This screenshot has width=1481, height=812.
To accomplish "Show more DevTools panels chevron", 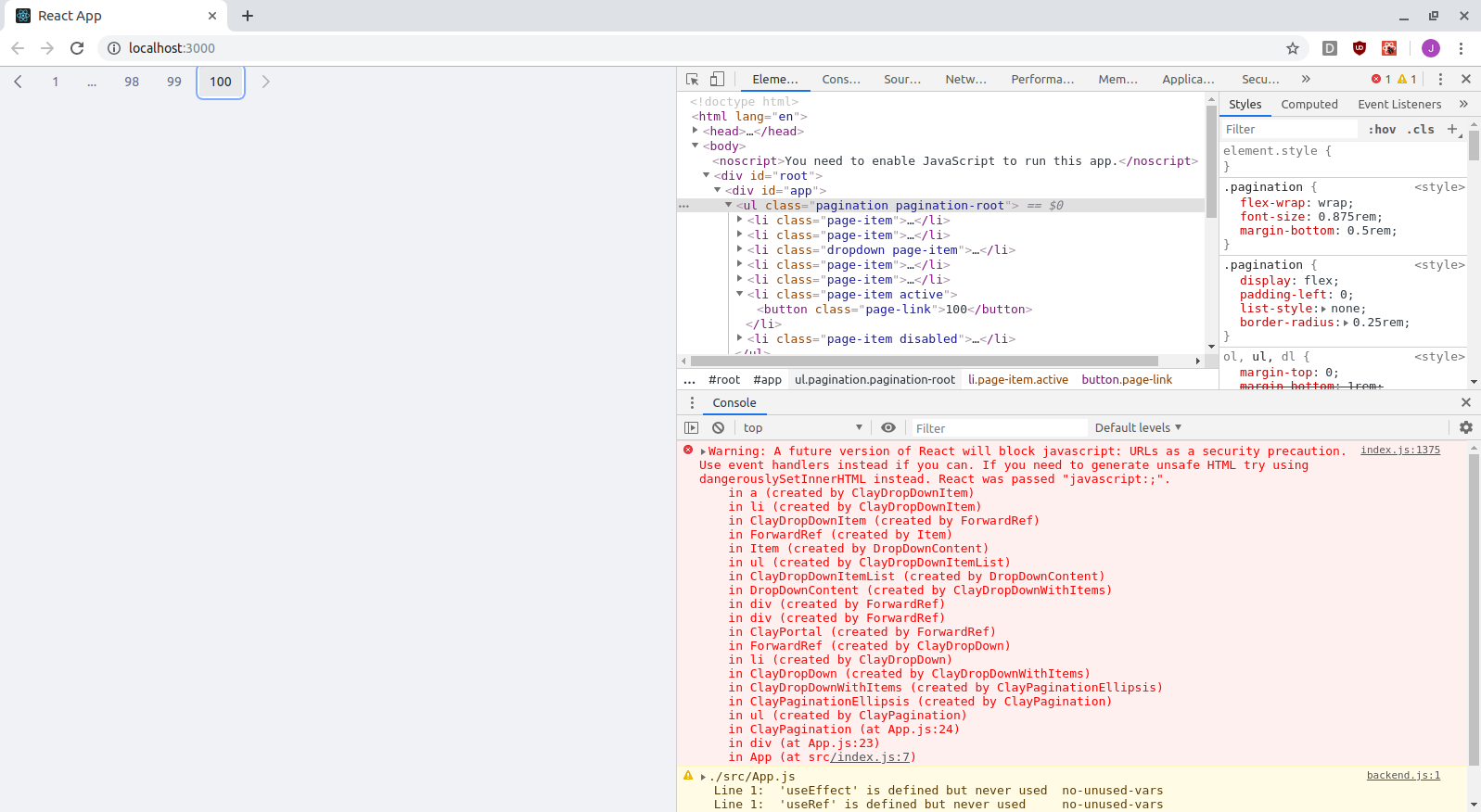I will click(1306, 80).
